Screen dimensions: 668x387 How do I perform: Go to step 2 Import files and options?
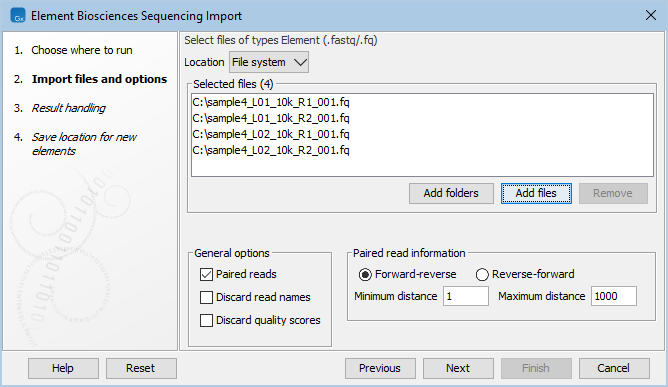tap(99, 79)
